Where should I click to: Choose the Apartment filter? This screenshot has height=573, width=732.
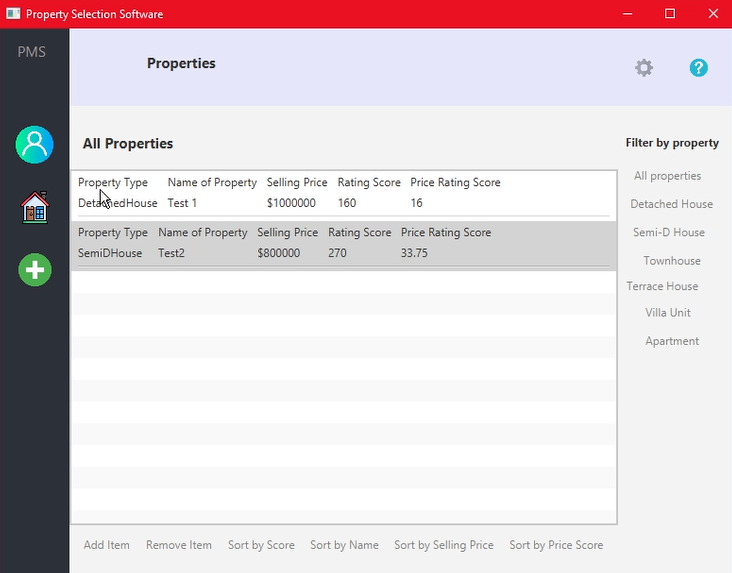(672, 341)
